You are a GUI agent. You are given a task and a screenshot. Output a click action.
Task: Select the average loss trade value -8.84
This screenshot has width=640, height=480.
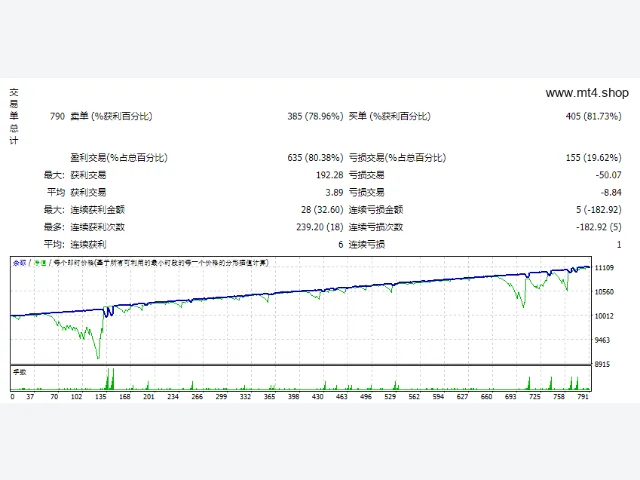[611, 192]
